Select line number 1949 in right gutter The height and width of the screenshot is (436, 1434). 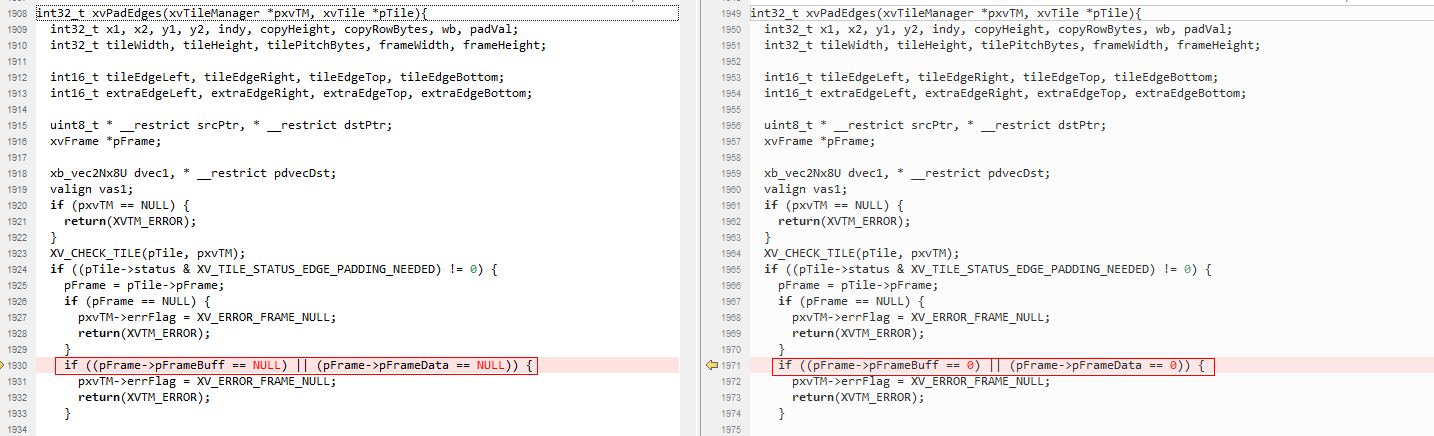pos(731,14)
